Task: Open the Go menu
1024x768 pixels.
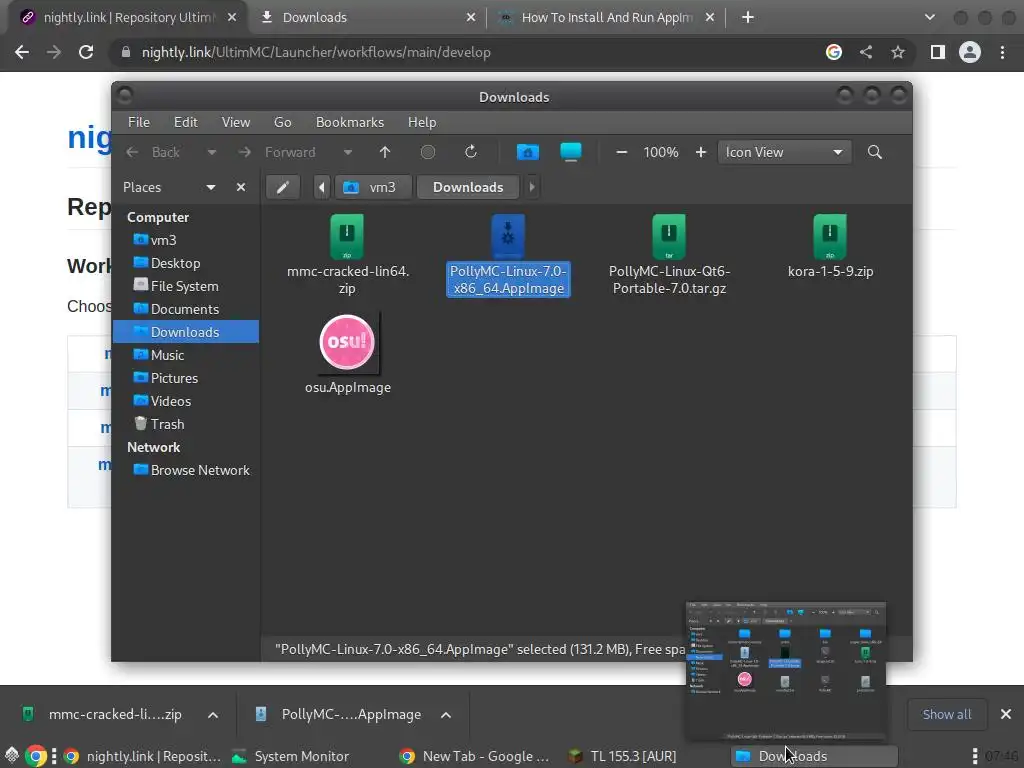Action: 283,122
